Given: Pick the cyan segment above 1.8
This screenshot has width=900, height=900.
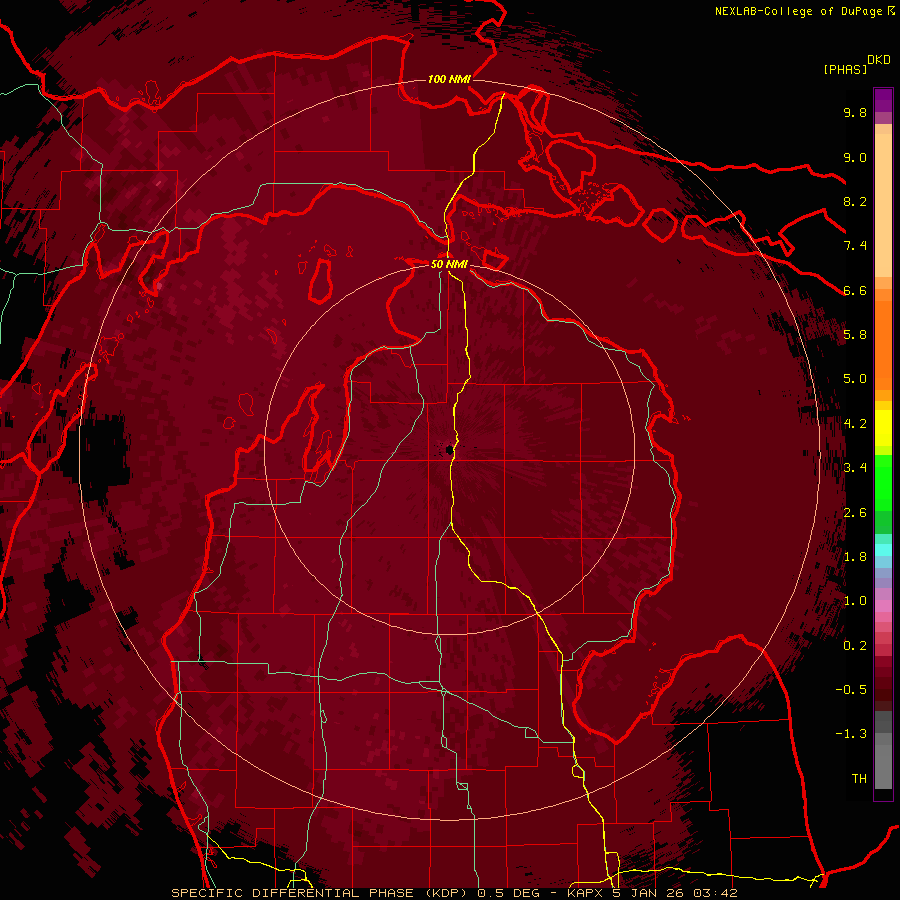Looking at the screenshot, I should pos(883,550).
